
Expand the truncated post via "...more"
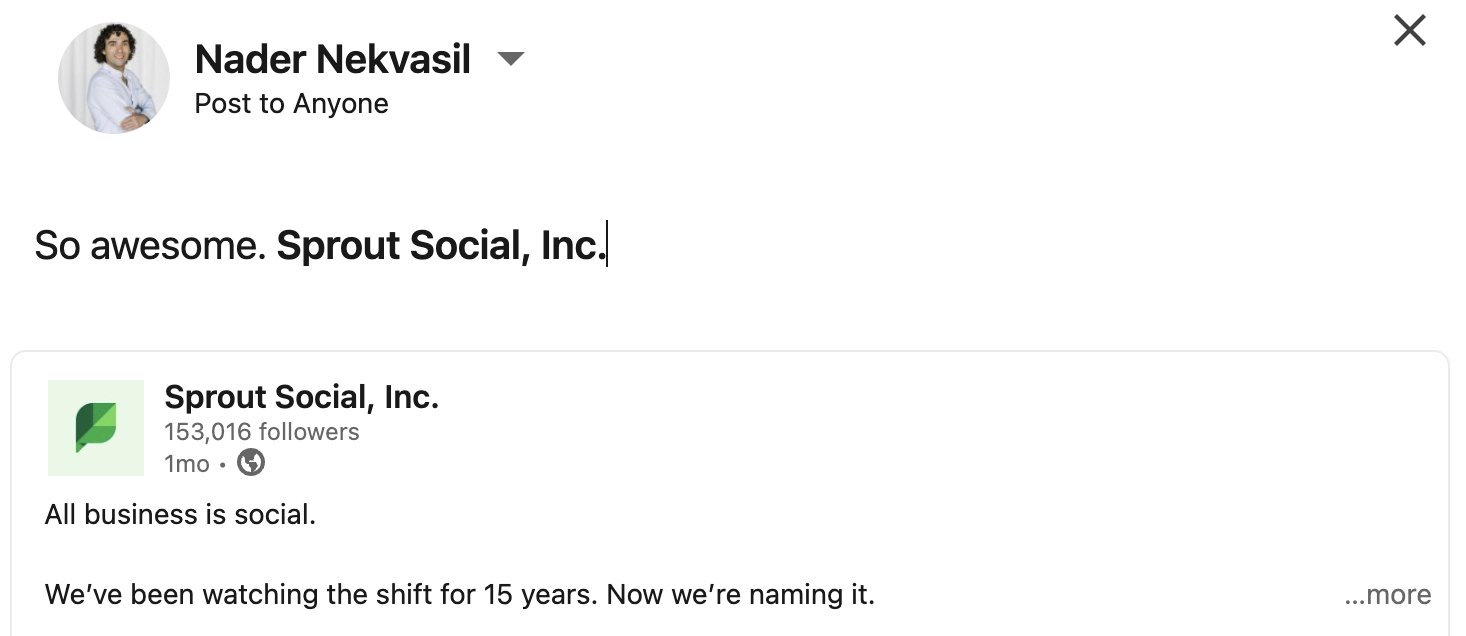coord(1387,594)
